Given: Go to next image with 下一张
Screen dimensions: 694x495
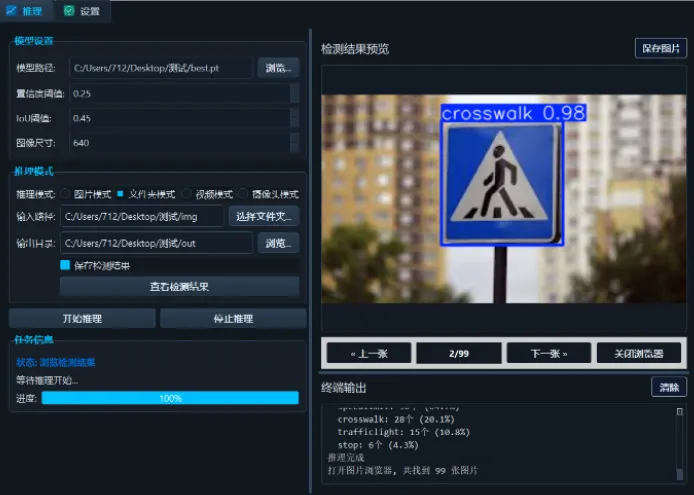Looking at the screenshot, I should pyautogui.click(x=549, y=353).
